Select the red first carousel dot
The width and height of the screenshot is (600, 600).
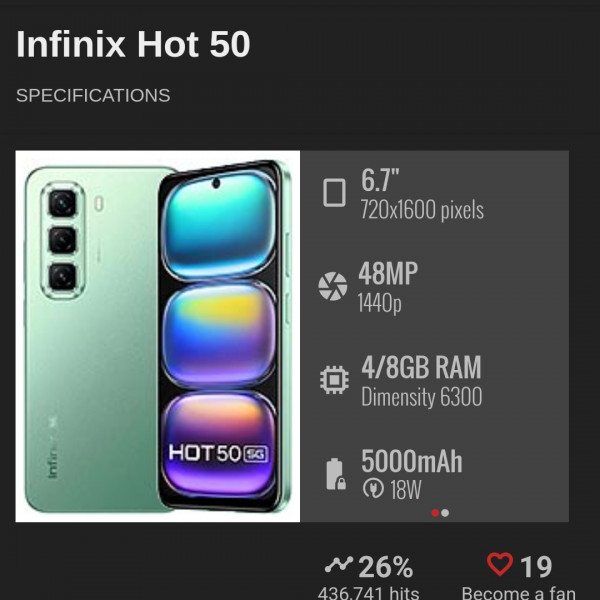[x=435, y=513]
